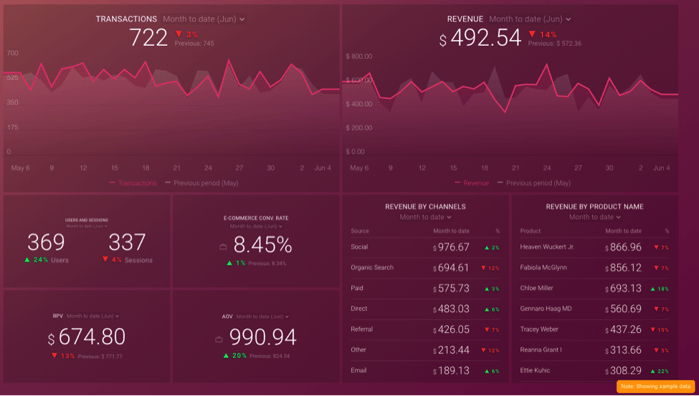Toggle Previous period (May) in Transactions legend
The width and height of the screenshot is (699, 396).
pos(201,183)
